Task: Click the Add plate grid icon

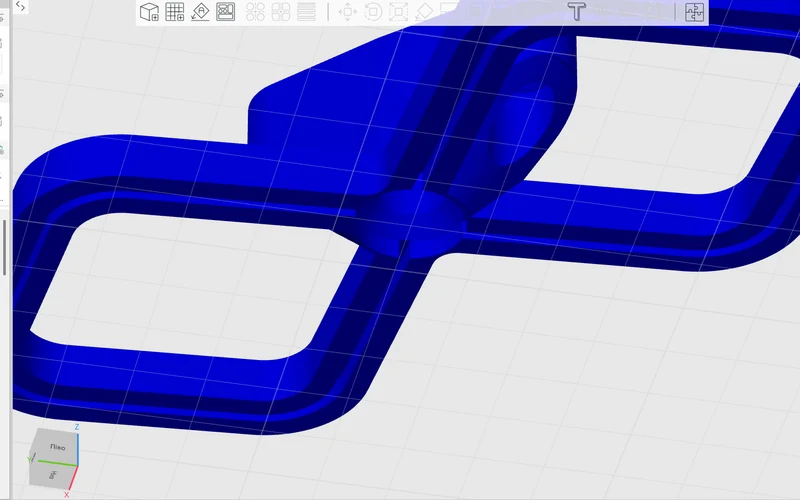Action: (174, 12)
